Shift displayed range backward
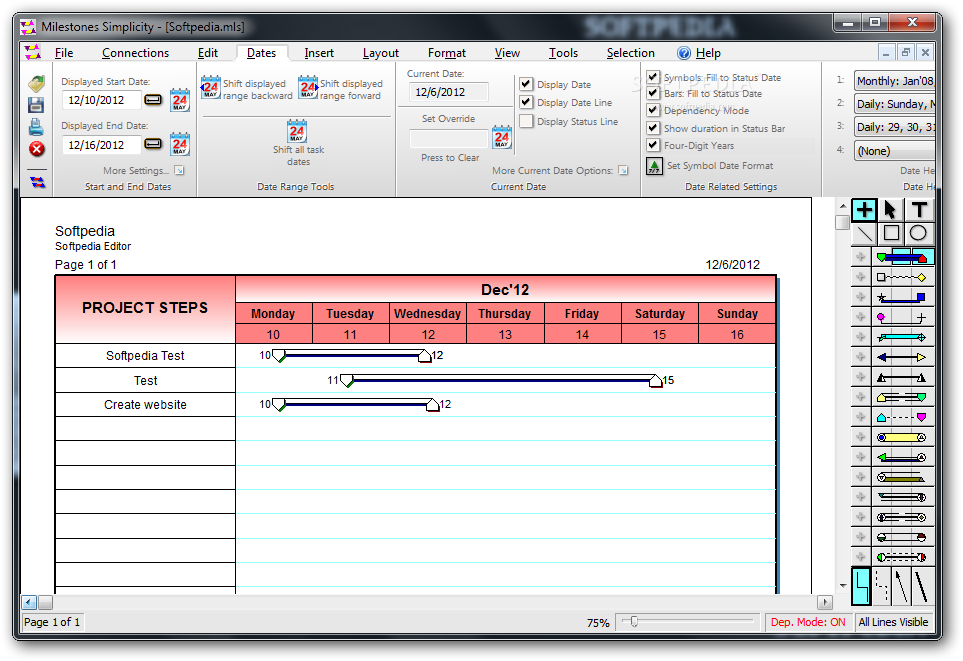The image size is (963, 661). [247, 88]
